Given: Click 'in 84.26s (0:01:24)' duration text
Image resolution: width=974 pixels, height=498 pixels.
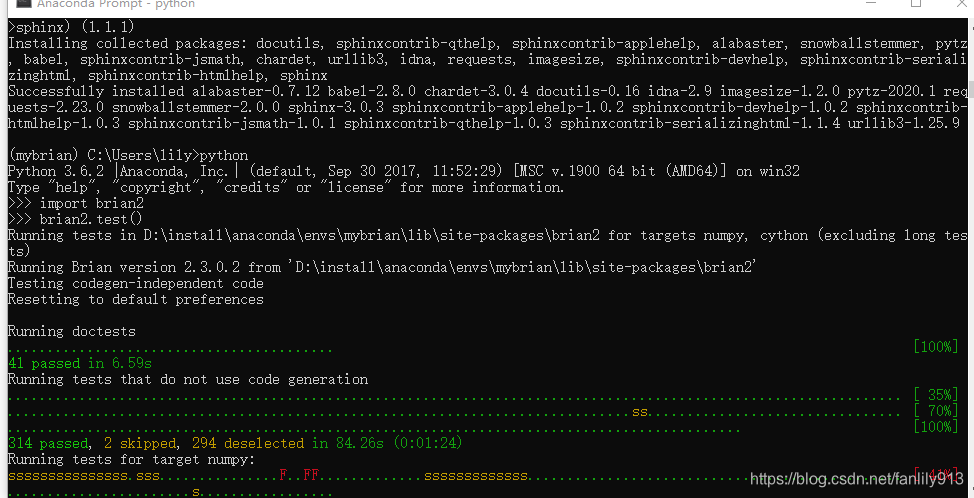Looking at the screenshot, I should click(387, 443).
